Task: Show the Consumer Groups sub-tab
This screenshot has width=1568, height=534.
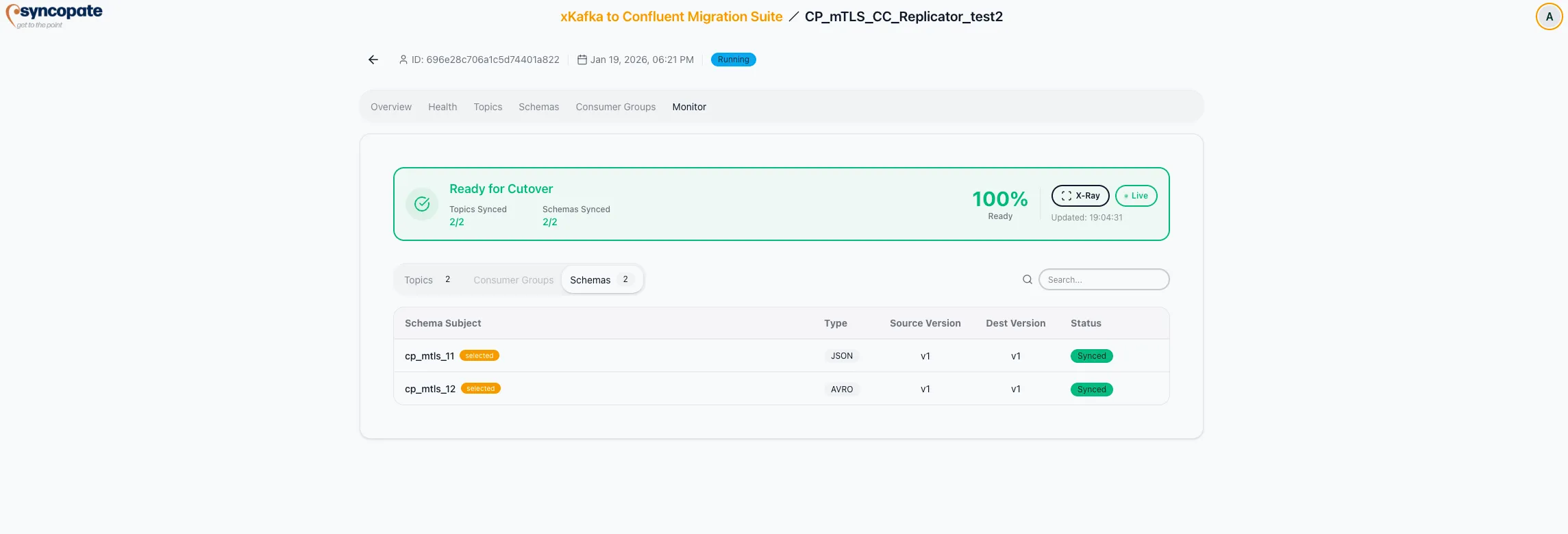Action: [x=514, y=280]
